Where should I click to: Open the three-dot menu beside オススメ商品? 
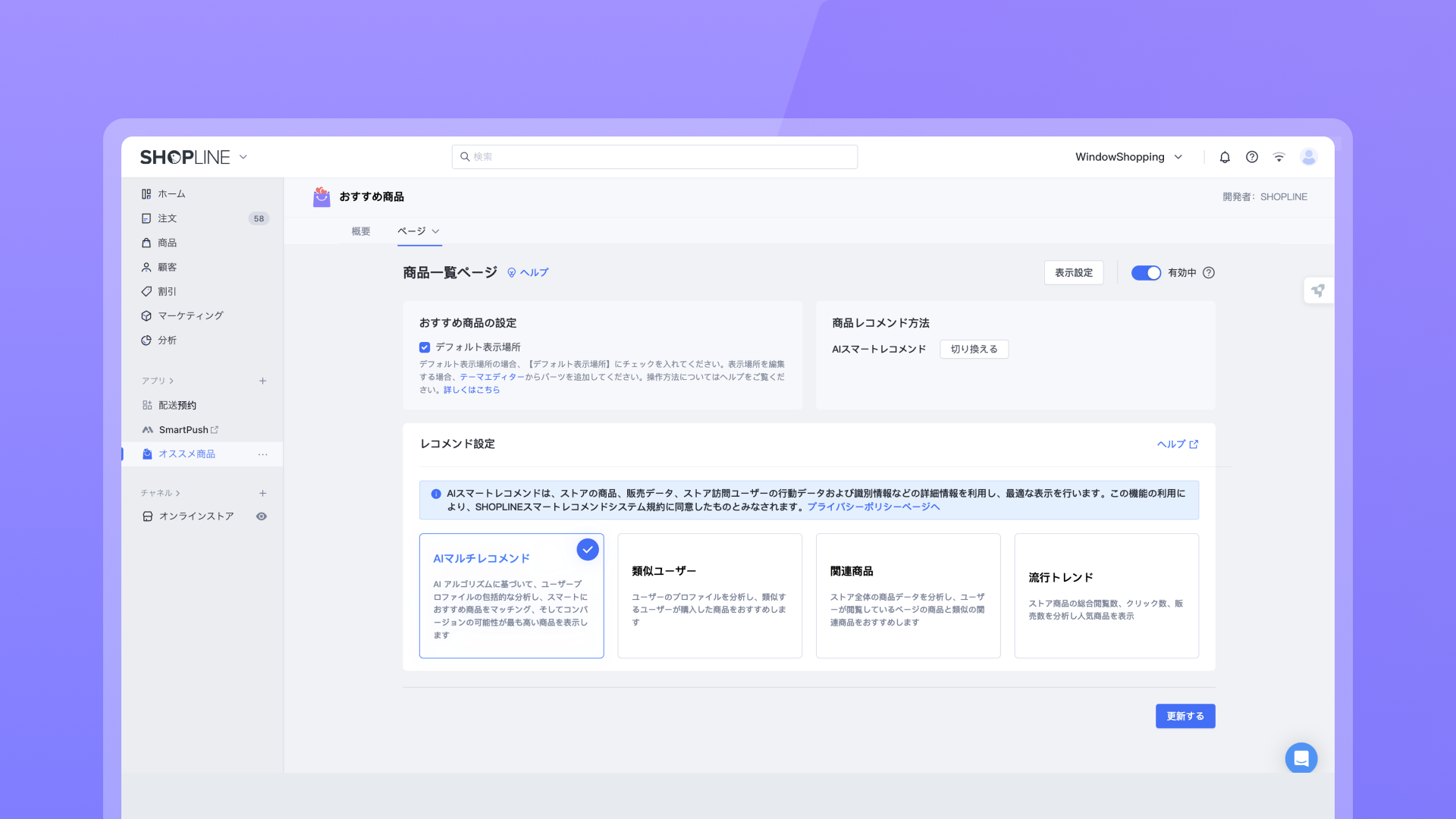(x=262, y=454)
